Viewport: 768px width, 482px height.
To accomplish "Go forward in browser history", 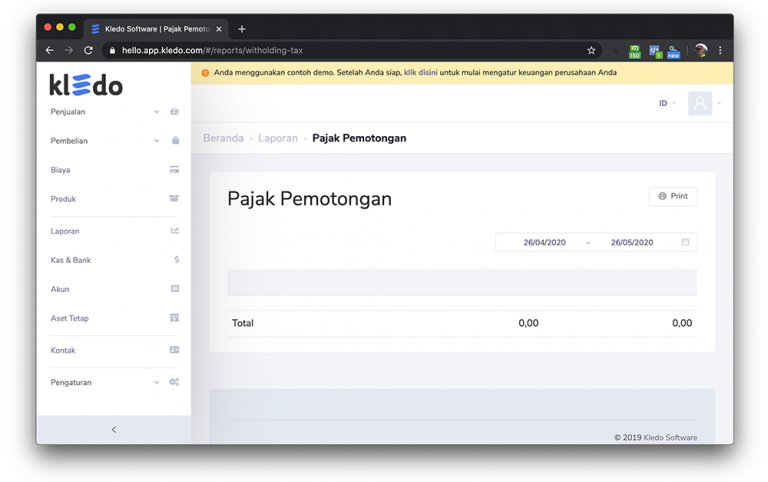I will pos(69,50).
